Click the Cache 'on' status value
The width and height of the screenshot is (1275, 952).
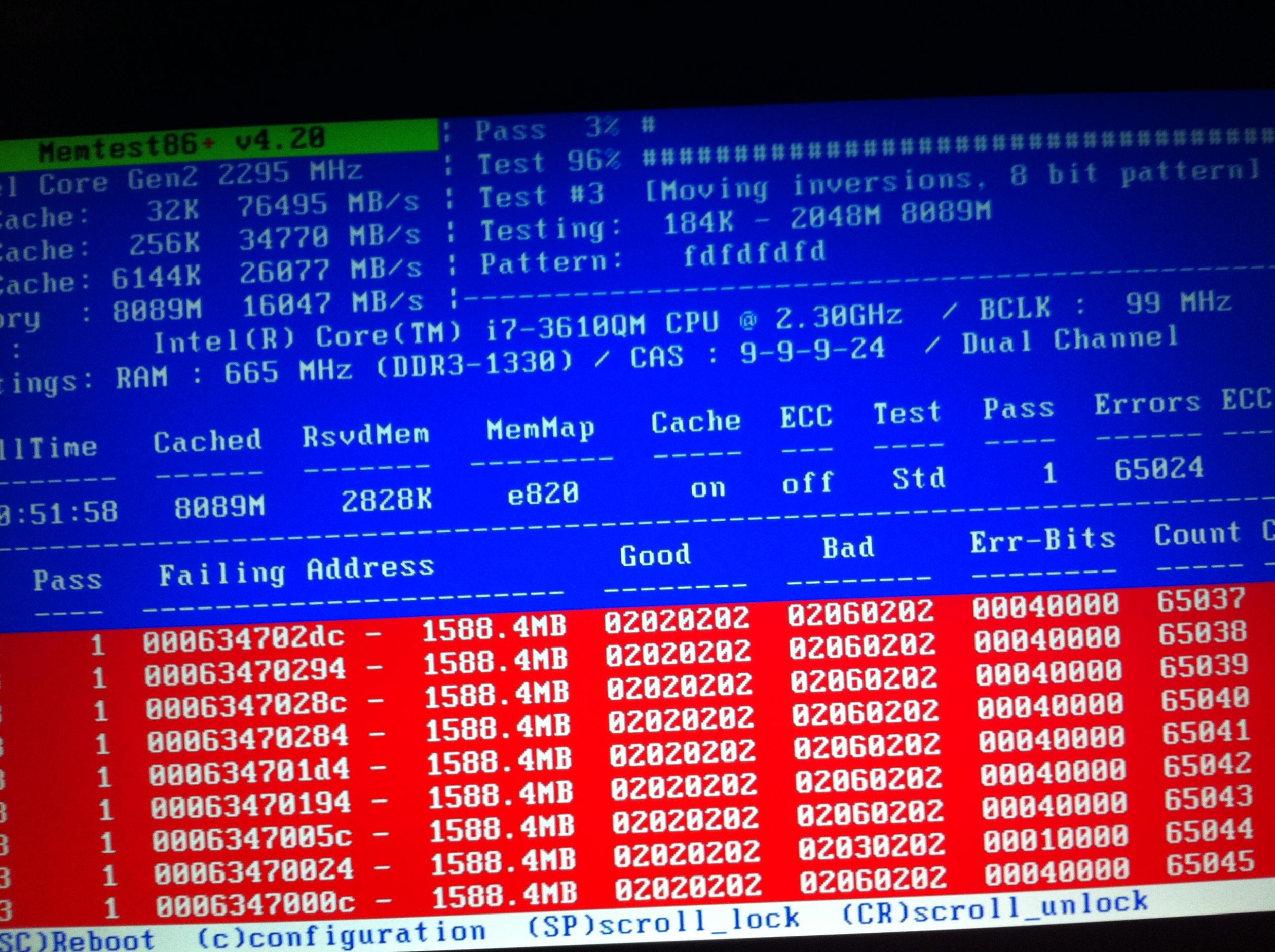[707, 489]
